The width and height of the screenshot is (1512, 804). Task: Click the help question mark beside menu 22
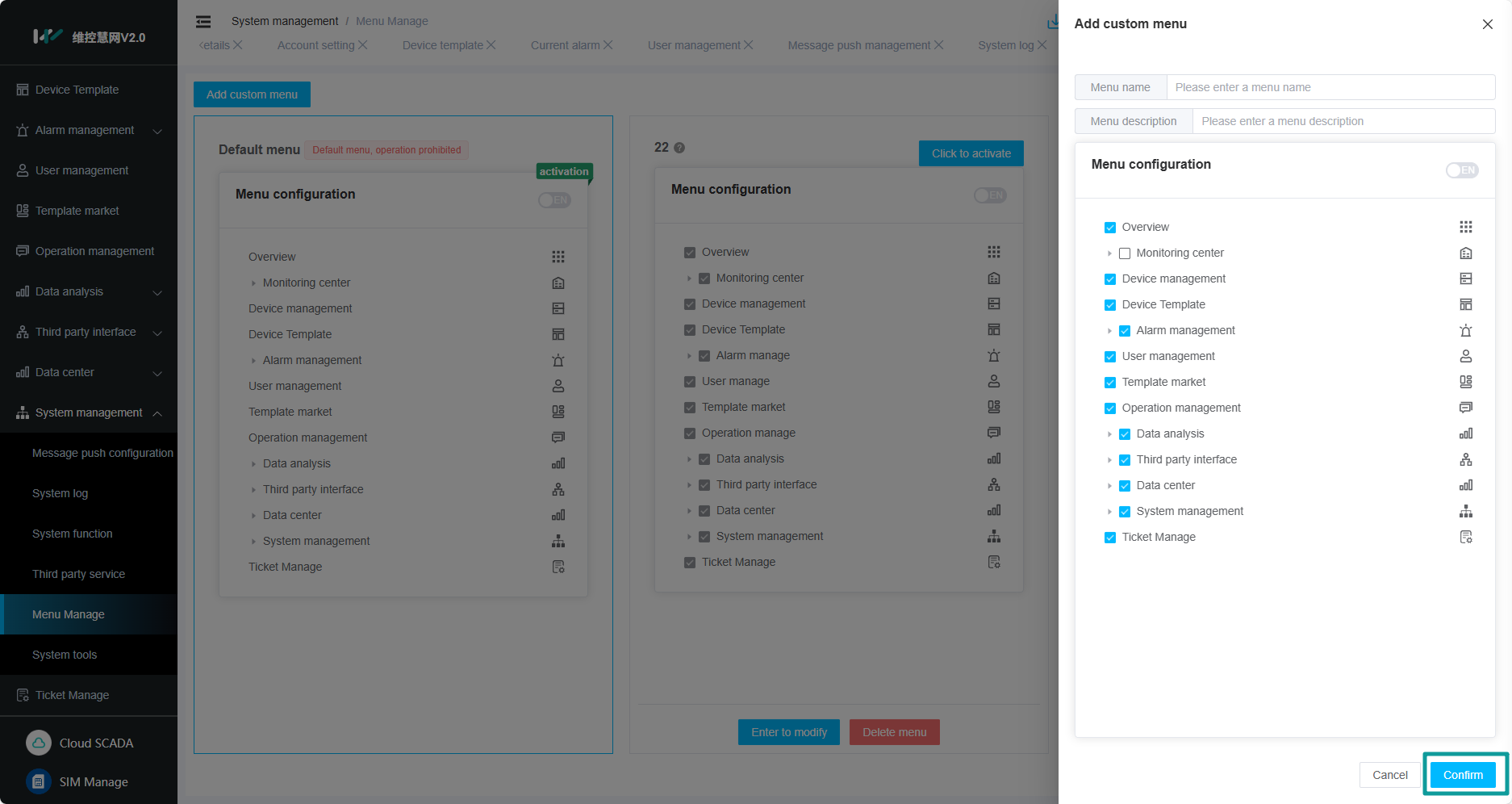[x=679, y=148]
